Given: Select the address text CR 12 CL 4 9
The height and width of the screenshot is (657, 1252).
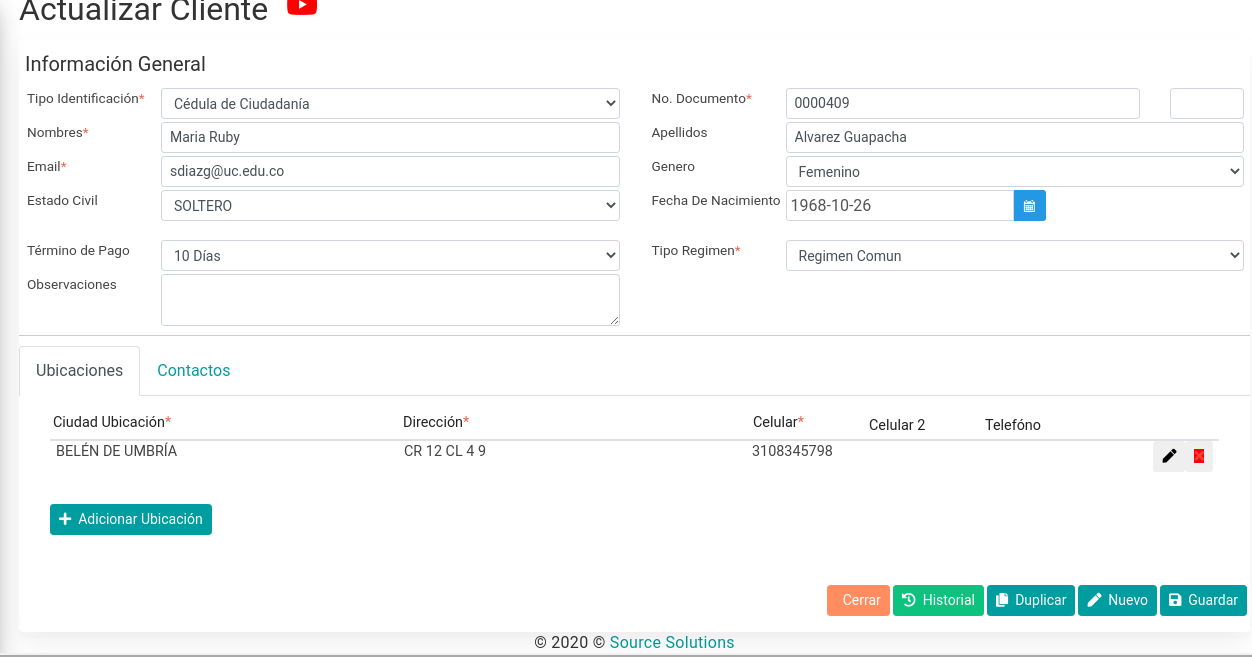Looking at the screenshot, I should pos(445,451).
